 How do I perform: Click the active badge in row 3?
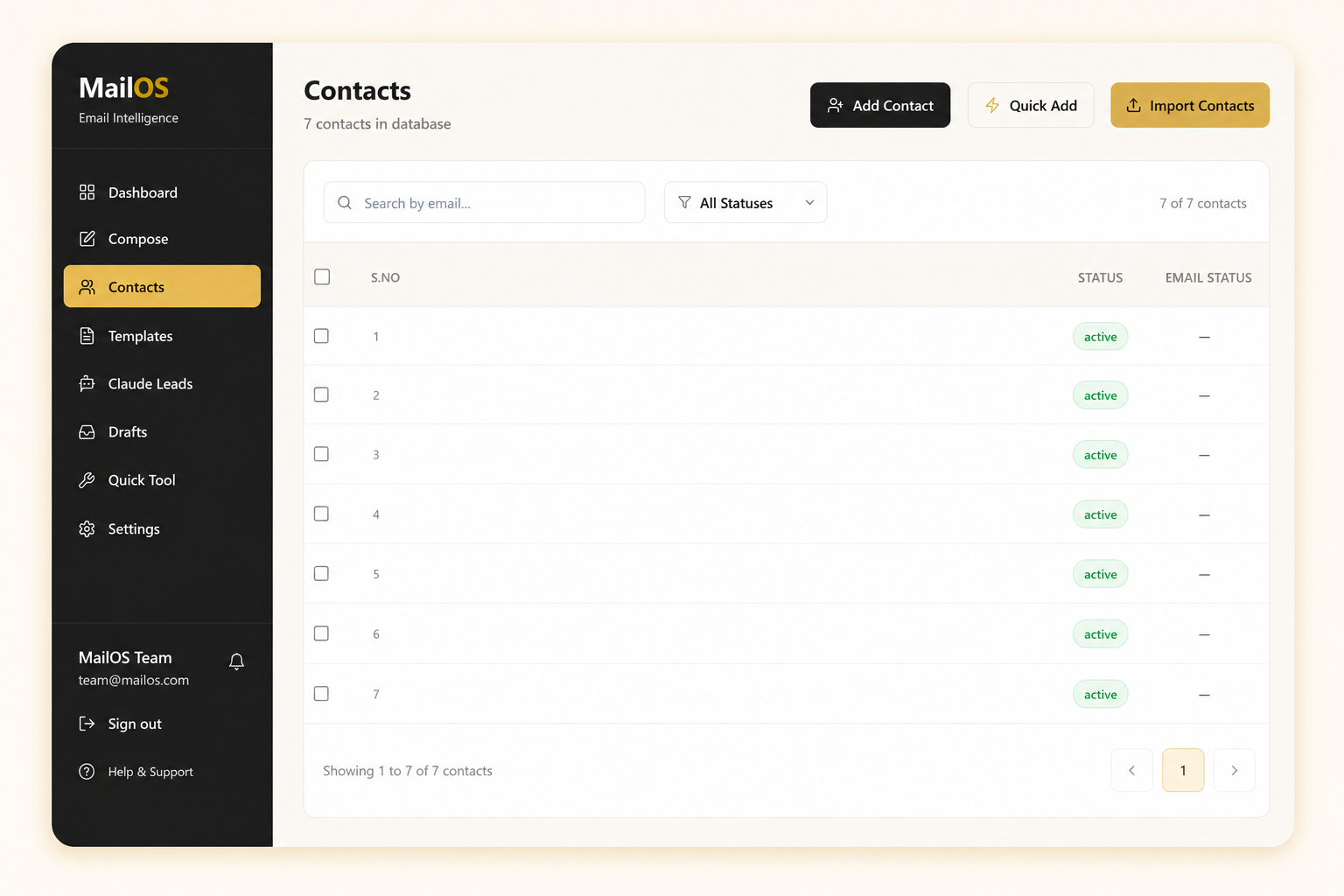[1100, 455]
